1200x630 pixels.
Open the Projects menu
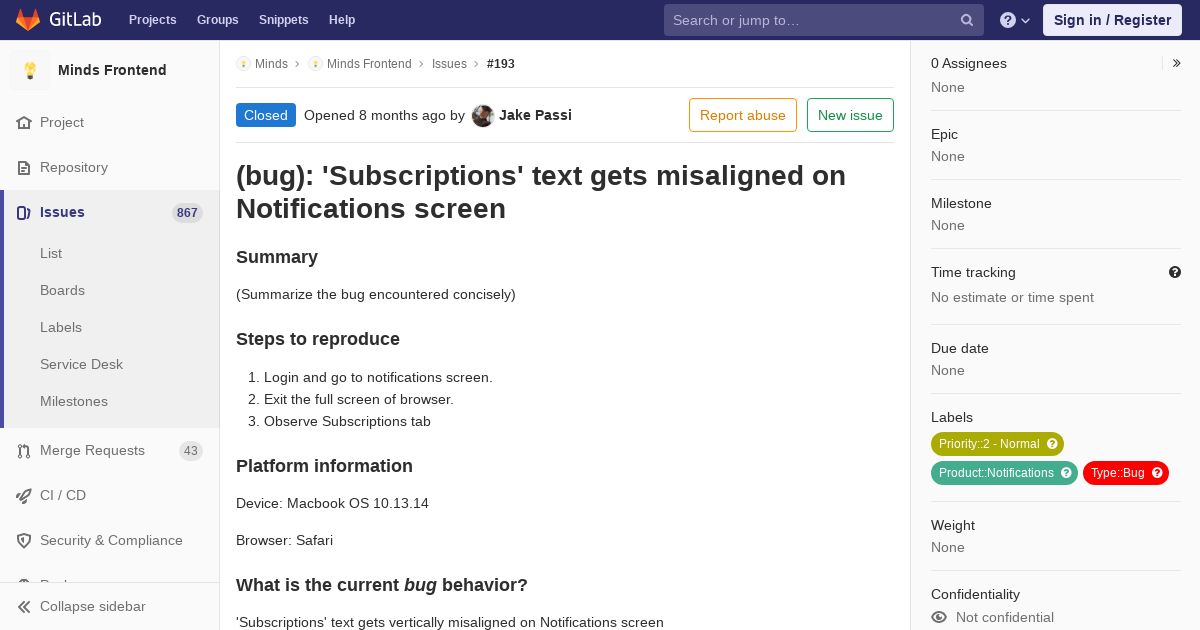pyautogui.click(x=152, y=20)
